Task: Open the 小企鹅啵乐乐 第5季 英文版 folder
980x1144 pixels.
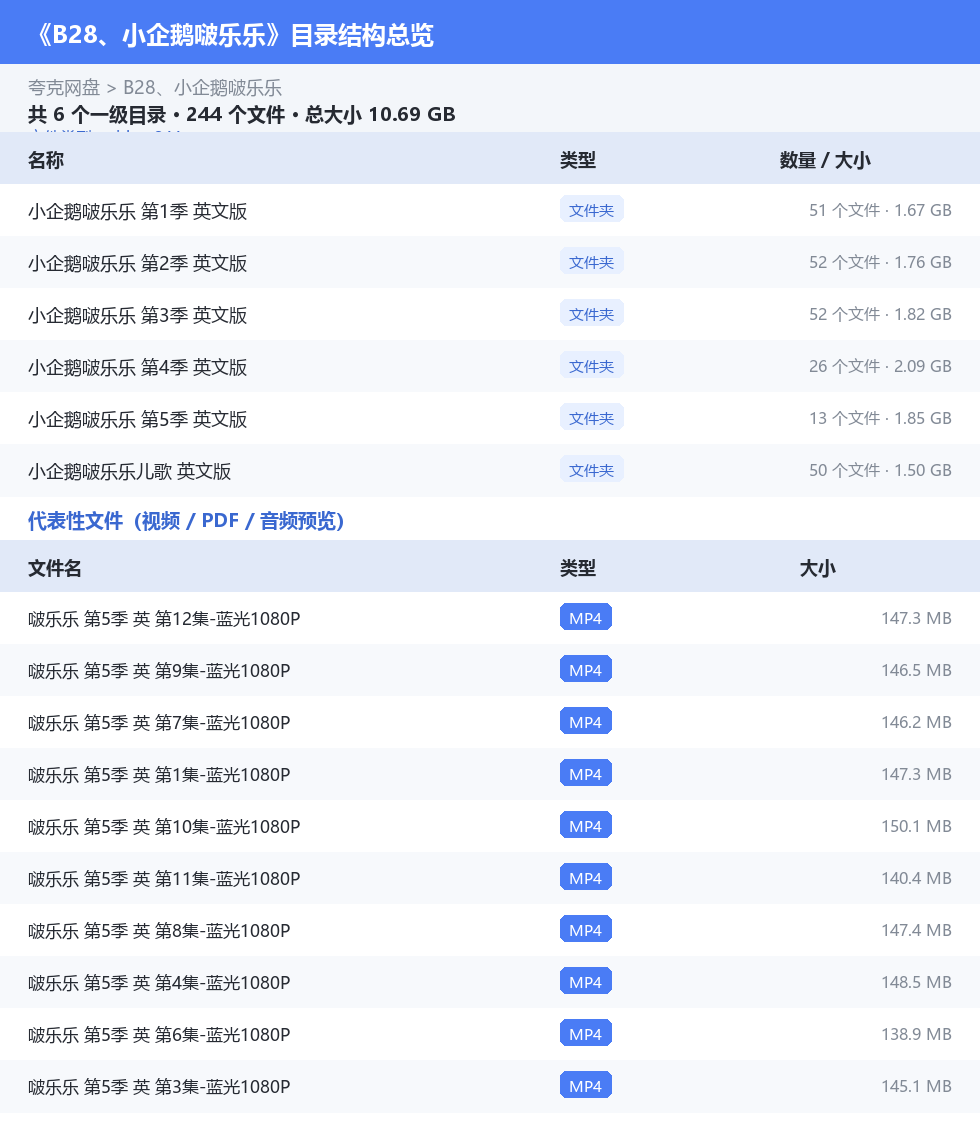Action: tap(137, 419)
